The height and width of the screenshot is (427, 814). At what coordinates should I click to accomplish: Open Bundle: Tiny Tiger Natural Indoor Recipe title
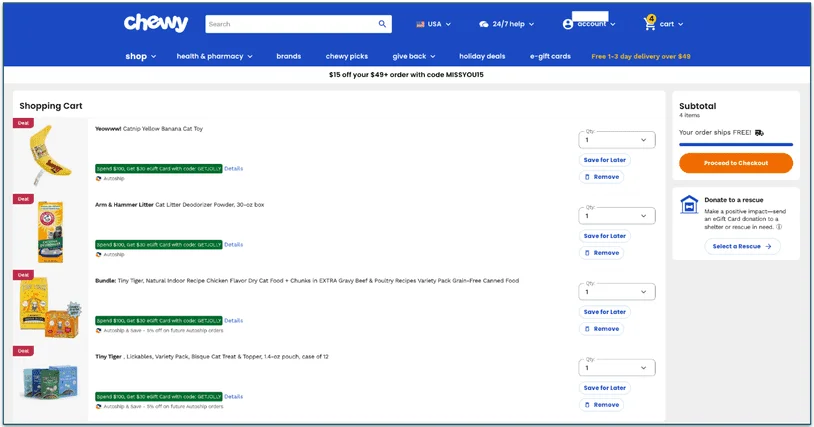click(307, 281)
